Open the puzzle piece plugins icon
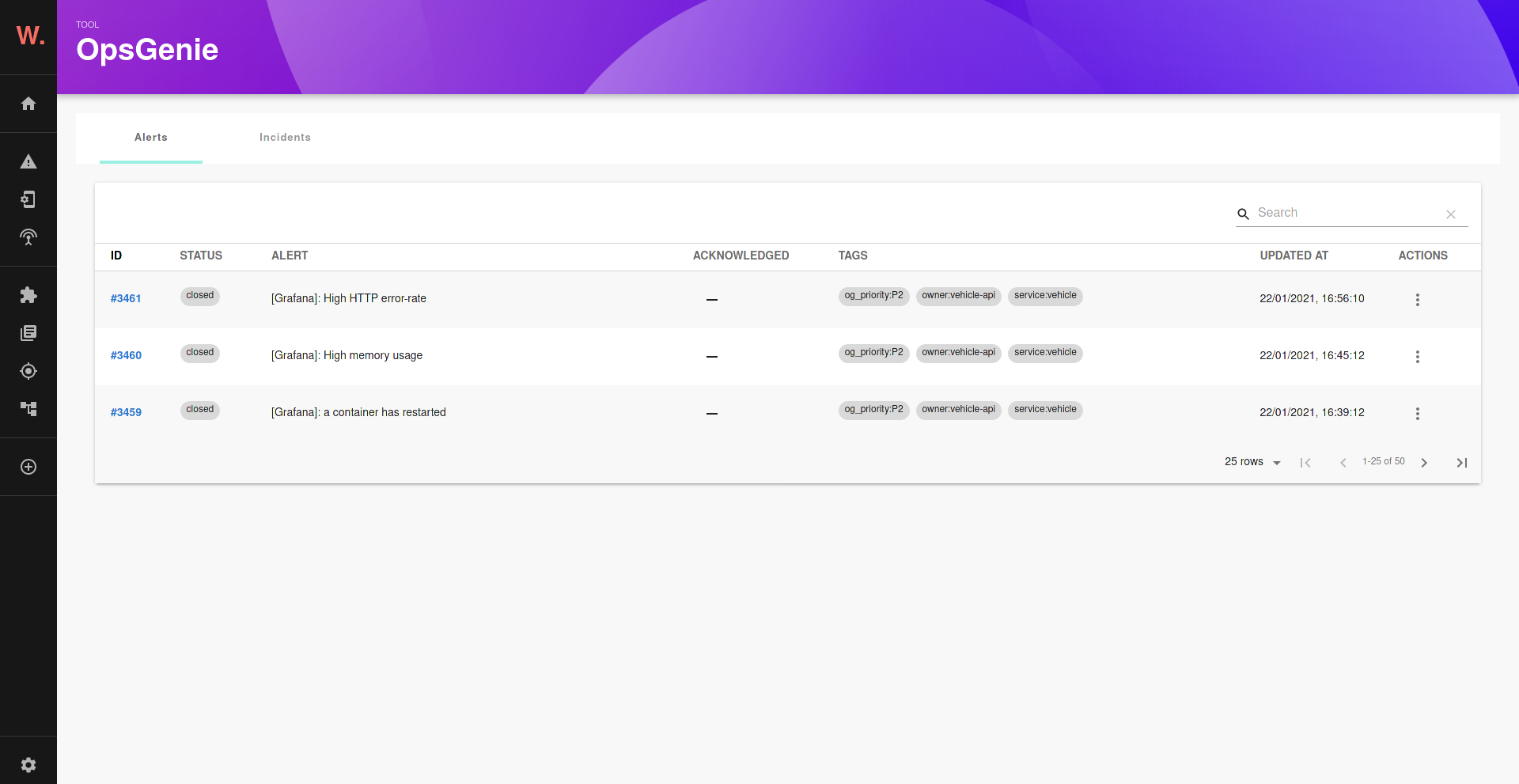Image resolution: width=1519 pixels, height=784 pixels. click(x=28, y=295)
